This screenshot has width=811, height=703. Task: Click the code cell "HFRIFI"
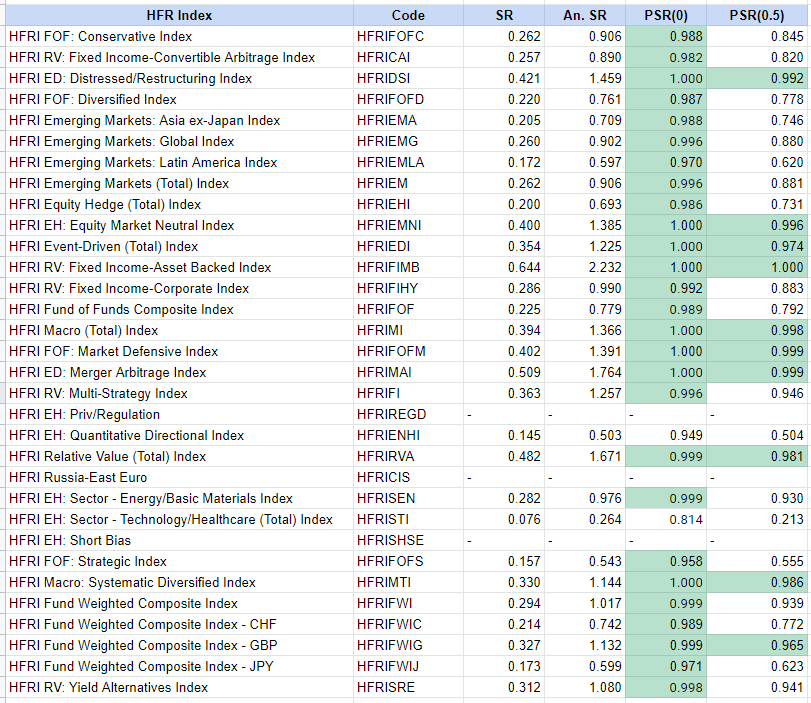coord(408,394)
